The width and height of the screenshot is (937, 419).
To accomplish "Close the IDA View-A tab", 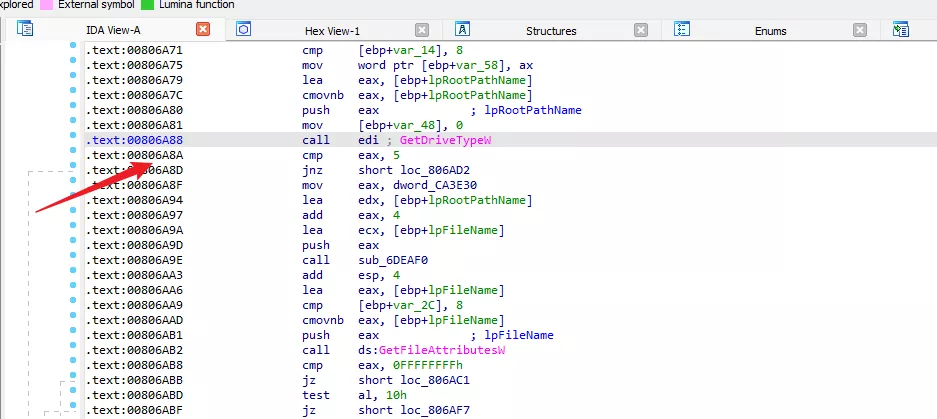I will (x=203, y=30).
